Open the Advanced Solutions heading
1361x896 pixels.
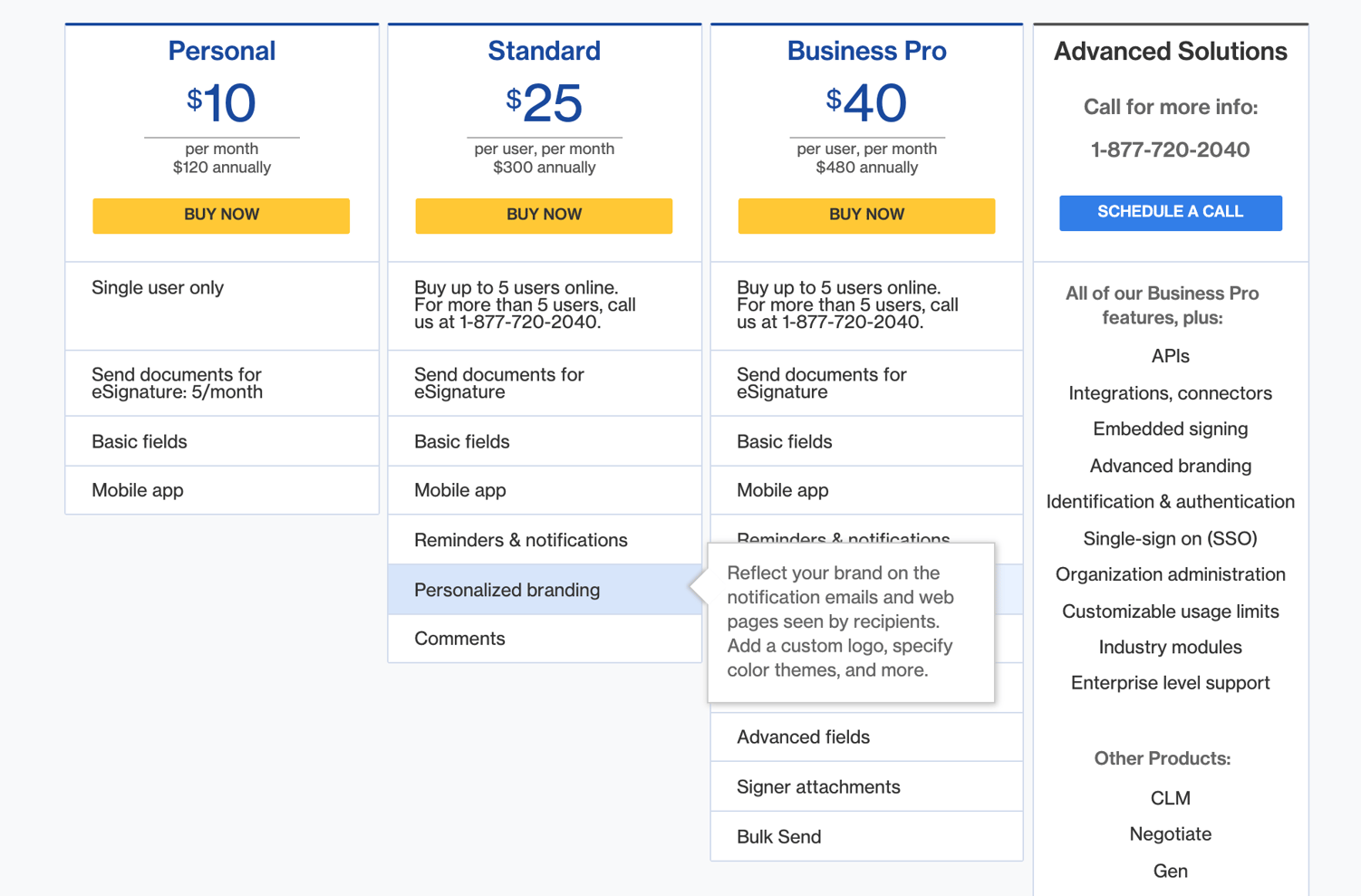point(1170,52)
